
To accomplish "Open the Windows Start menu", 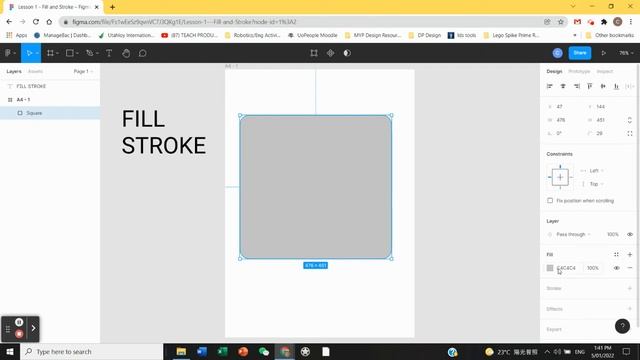I will [10, 351].
